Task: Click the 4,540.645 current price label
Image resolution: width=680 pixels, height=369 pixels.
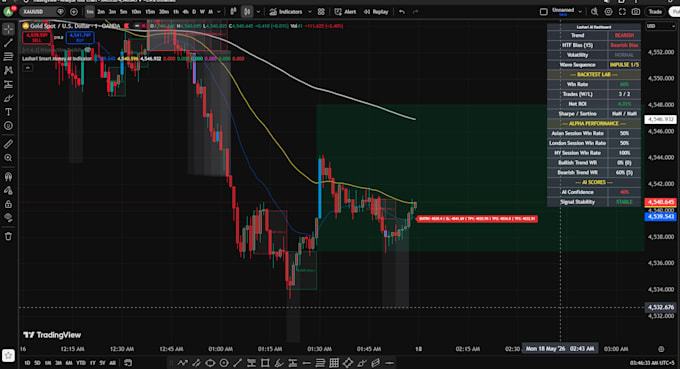Action: click(660, 202)
